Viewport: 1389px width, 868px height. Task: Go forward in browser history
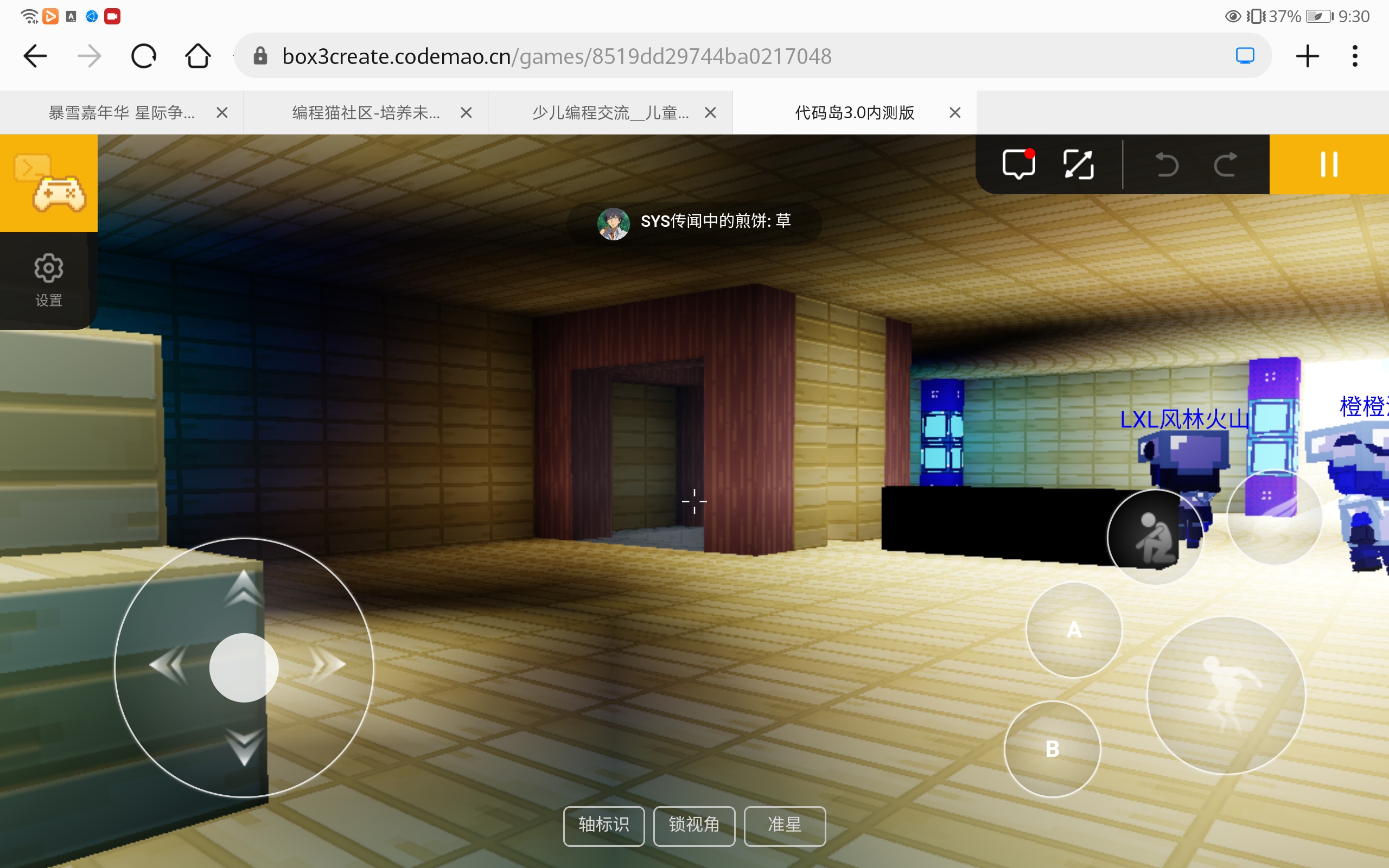coord(89,56)
